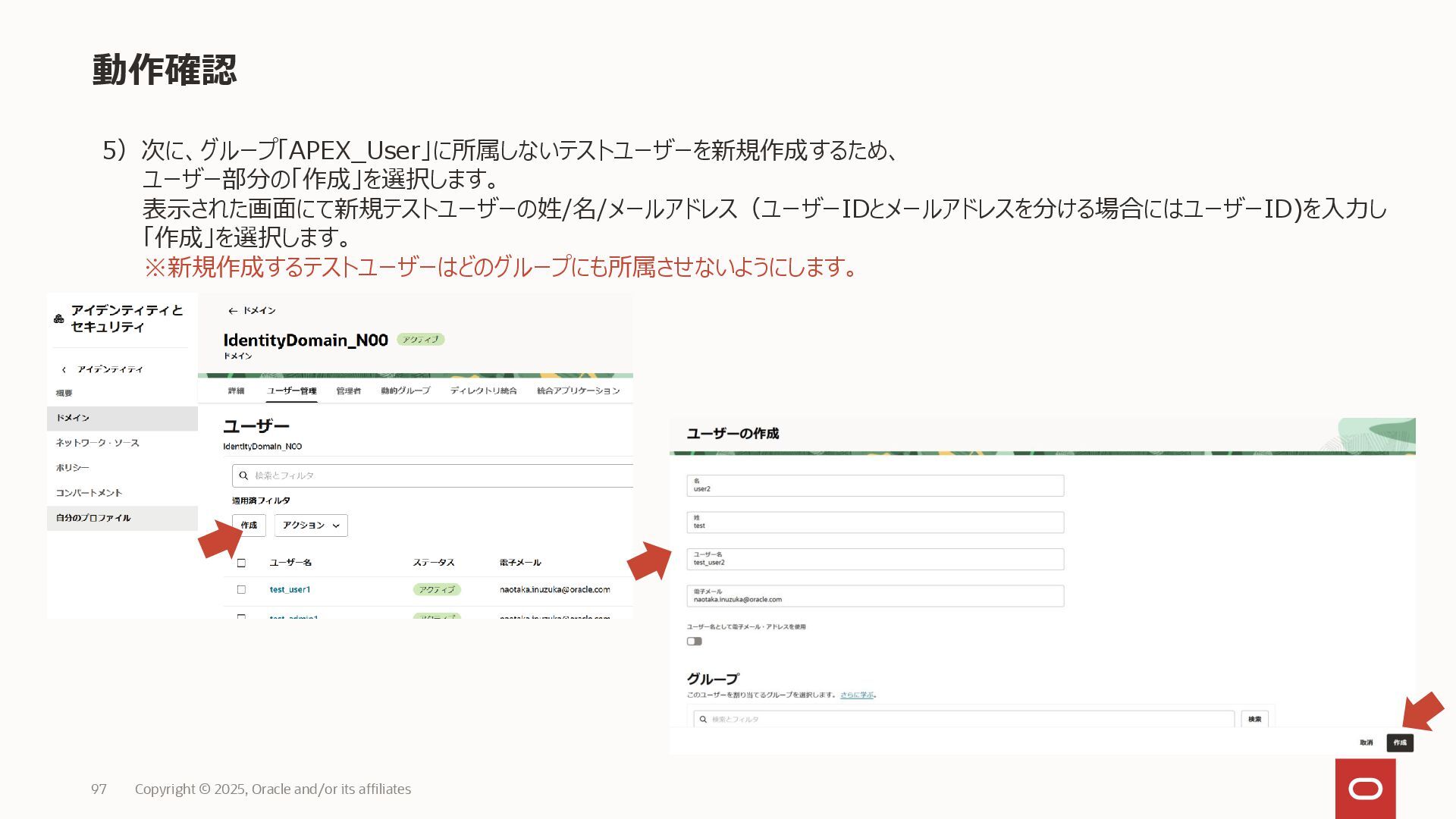Tick the checkbox for test_user1
This screenshot has width=1456, height=819.
pos(241,589)
